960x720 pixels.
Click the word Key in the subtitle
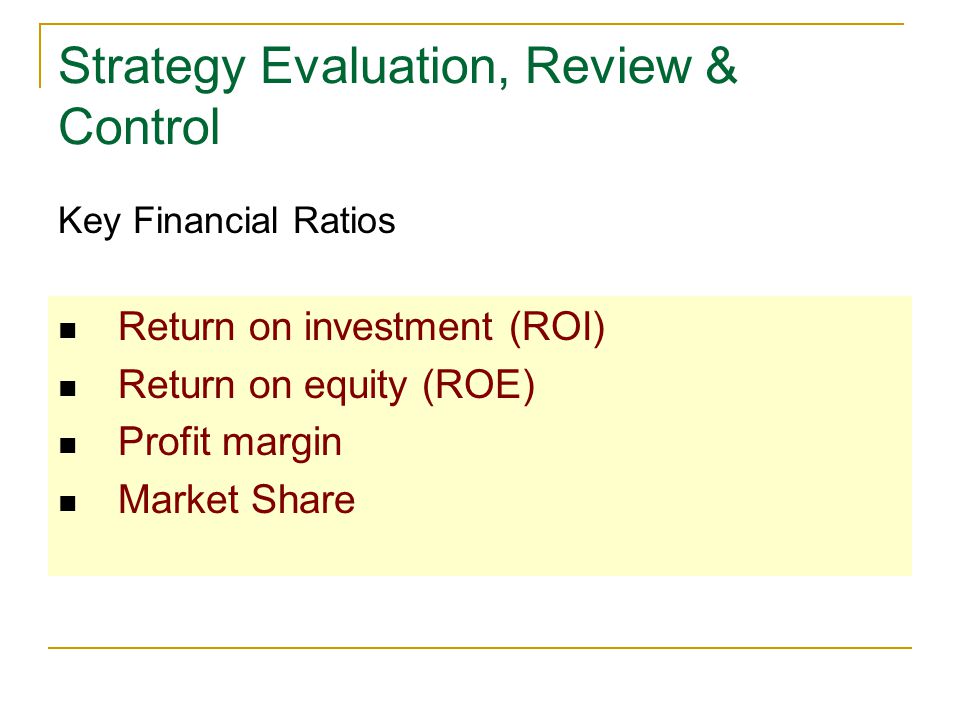click(x=89, y=222)
